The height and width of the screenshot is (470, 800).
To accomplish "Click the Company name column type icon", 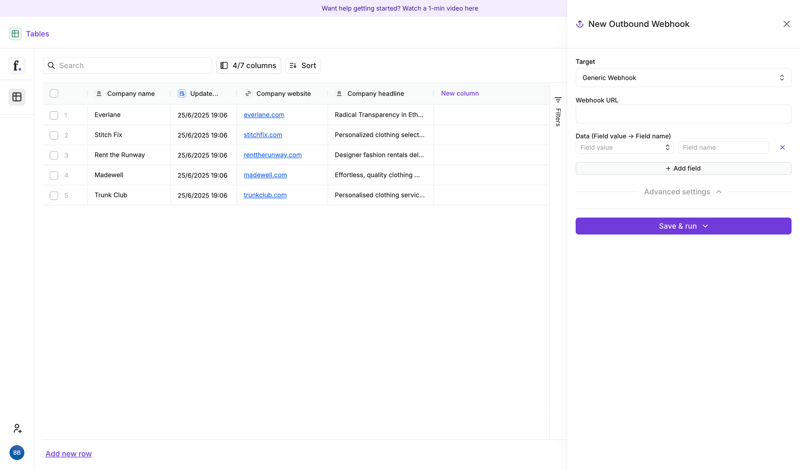I will (99, 94).
